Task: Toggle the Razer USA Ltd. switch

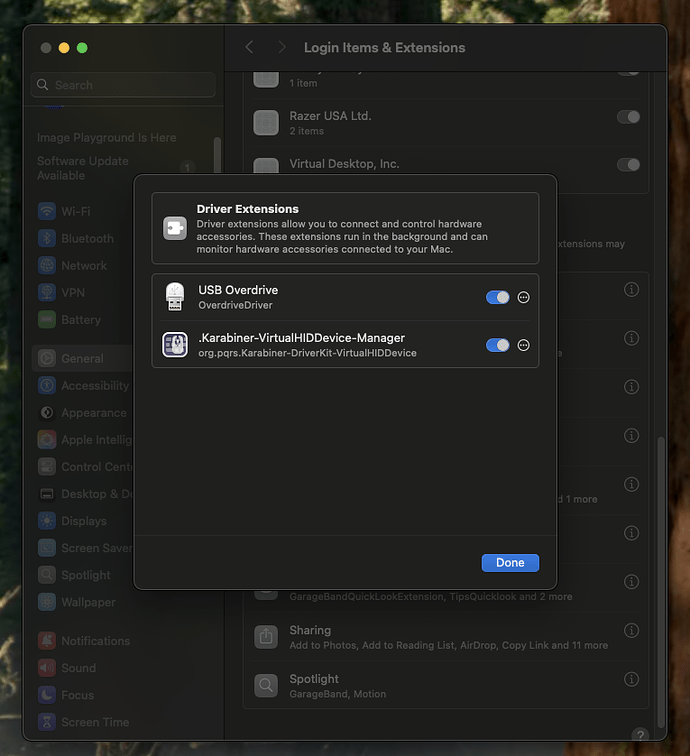Action: [628, 117]
